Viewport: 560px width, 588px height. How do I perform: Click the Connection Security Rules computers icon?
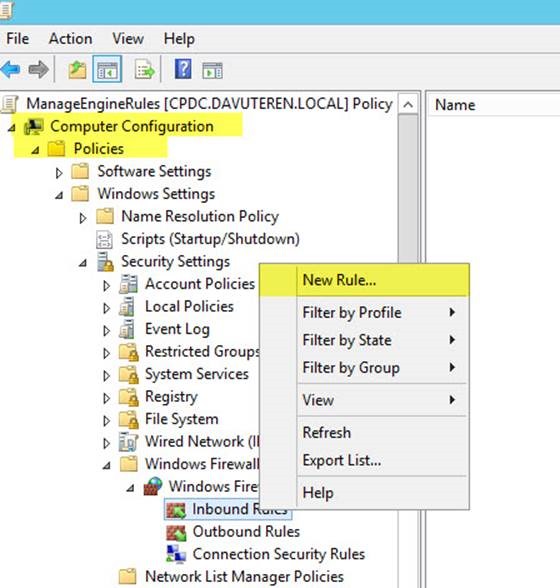[x=176, y=554]
